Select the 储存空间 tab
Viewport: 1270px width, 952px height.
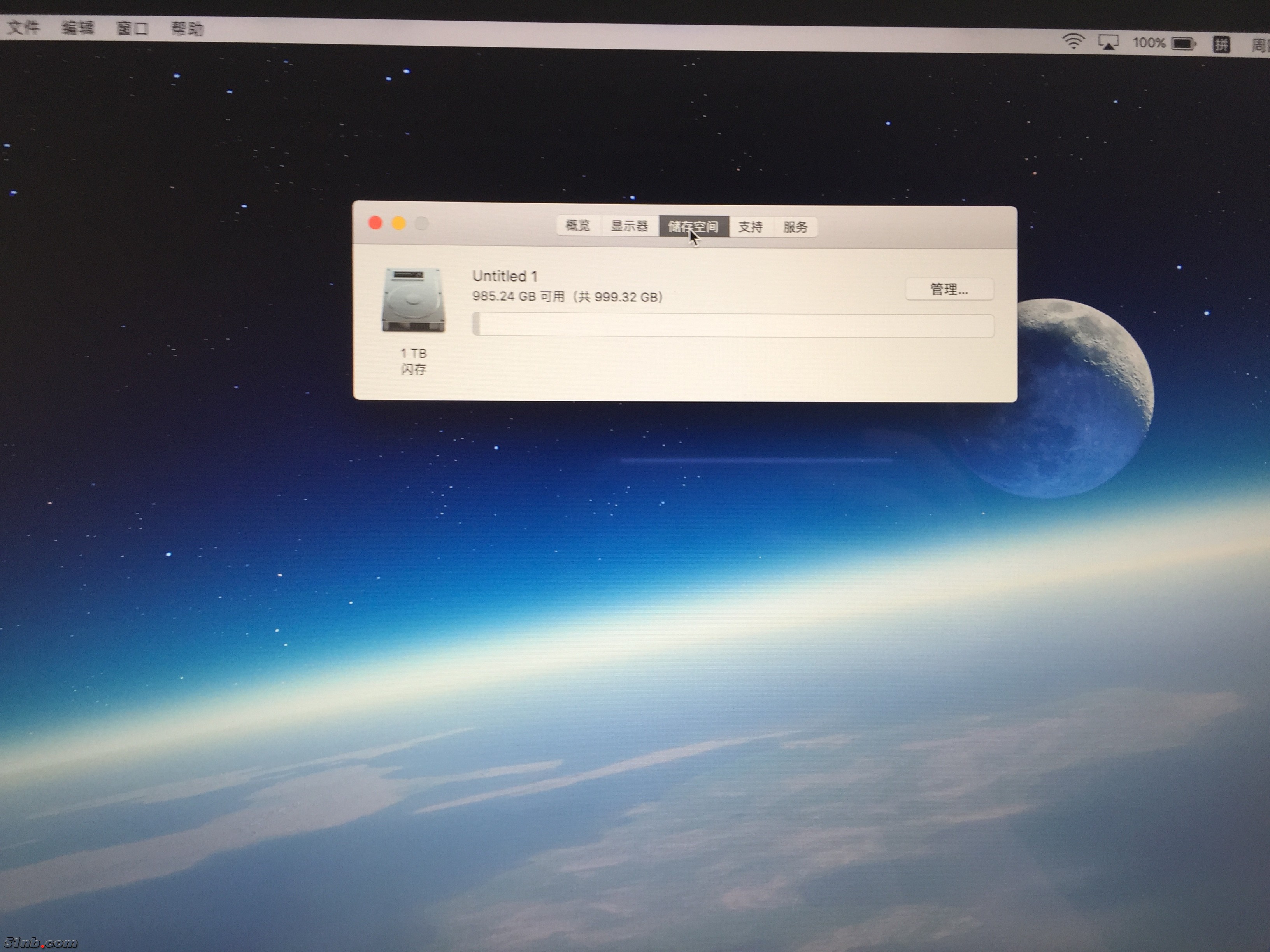pyautogui.click(x=694, y=227)
